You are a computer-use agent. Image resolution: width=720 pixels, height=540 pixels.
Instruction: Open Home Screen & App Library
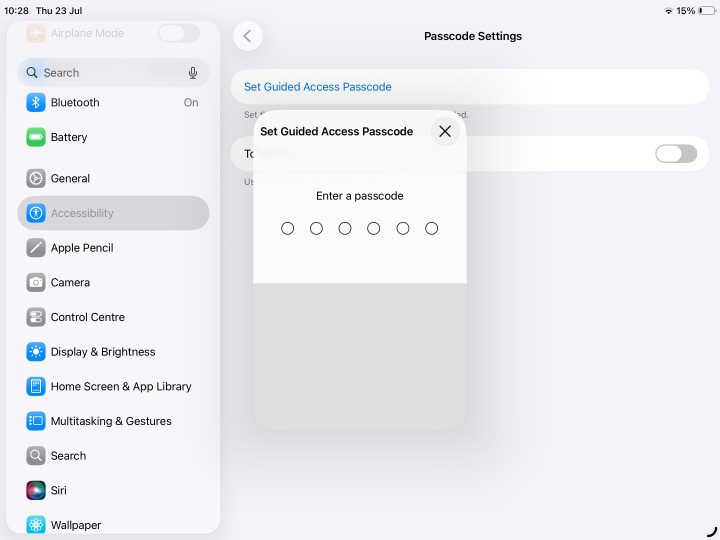113,387
